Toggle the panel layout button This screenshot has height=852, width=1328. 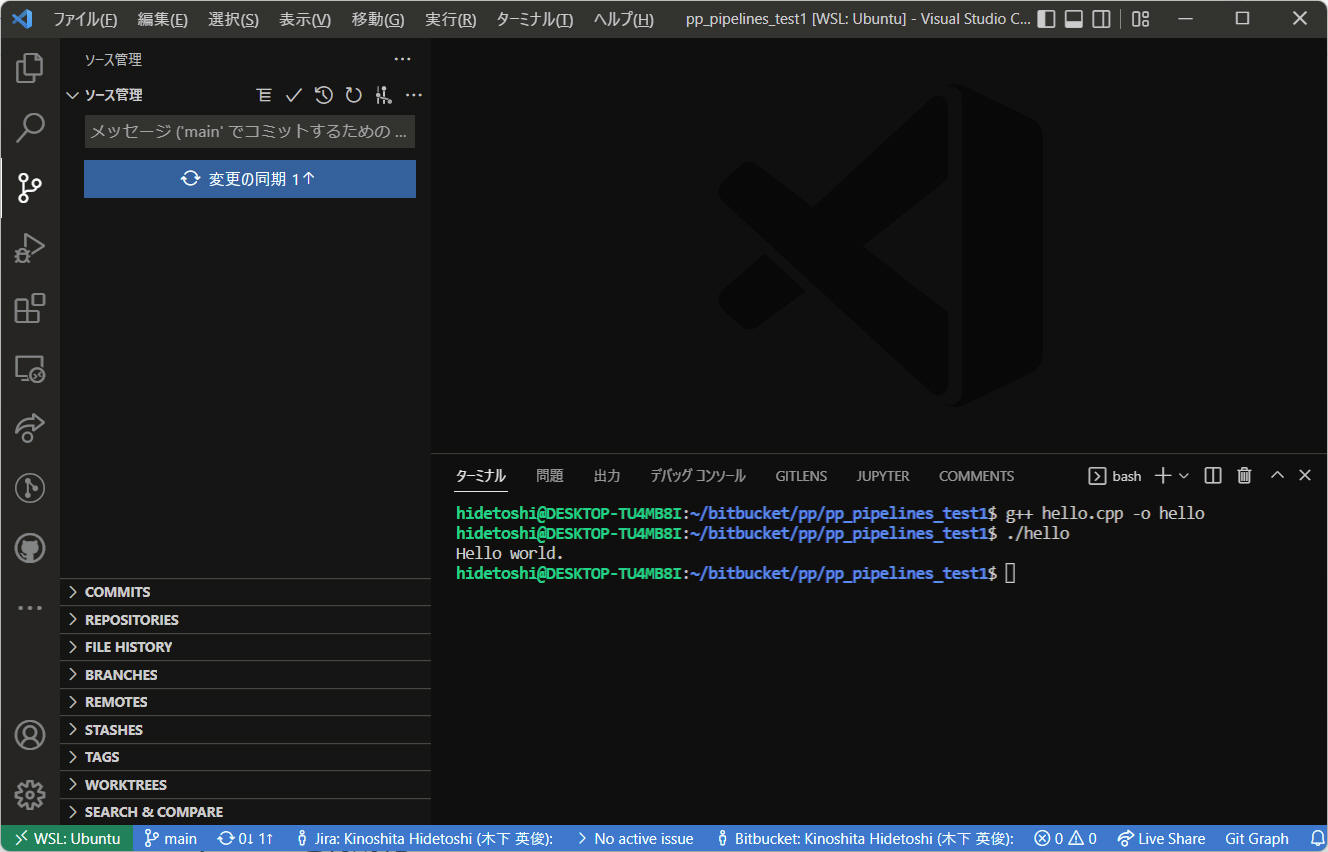pos(1073,19)
